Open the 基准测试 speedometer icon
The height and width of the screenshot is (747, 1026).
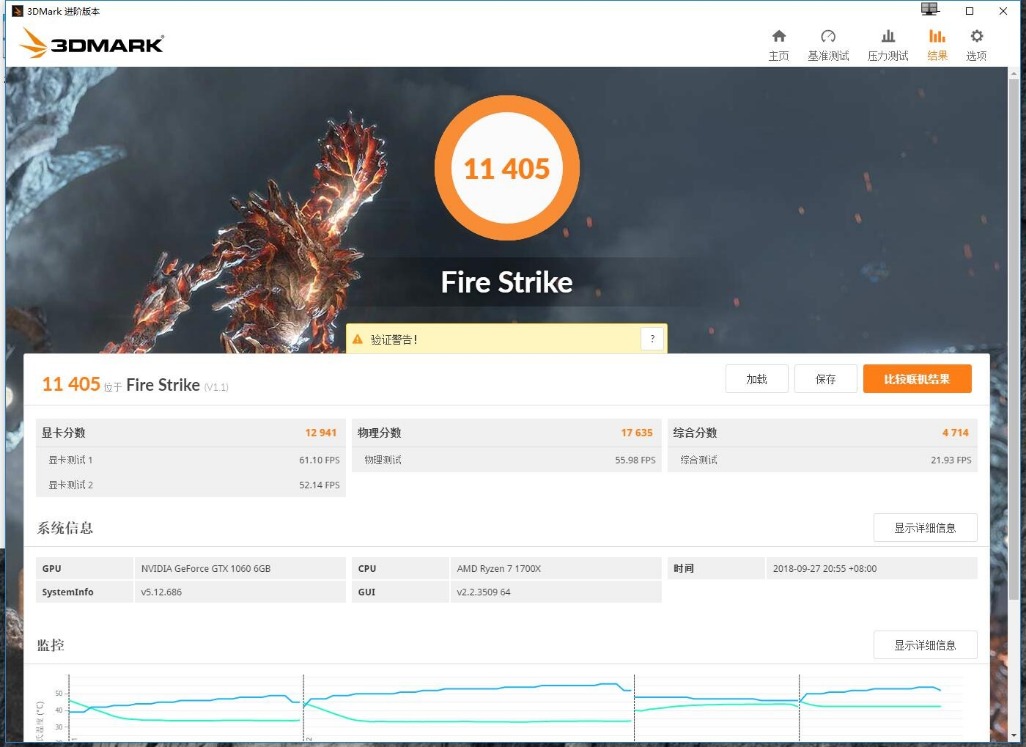pos(829,35)
